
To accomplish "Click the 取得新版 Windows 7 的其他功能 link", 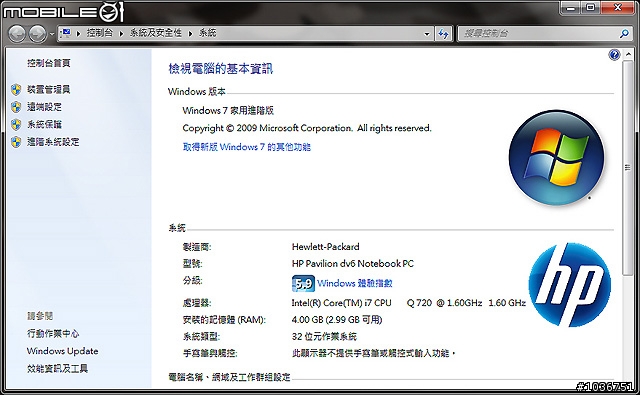I will pyautogui.click(x=247, y=147).
